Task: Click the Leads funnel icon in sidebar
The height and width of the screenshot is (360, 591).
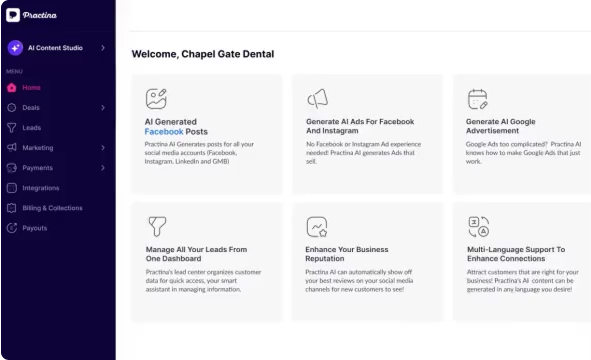Action: pyautogui.click(x=12, y=128)
